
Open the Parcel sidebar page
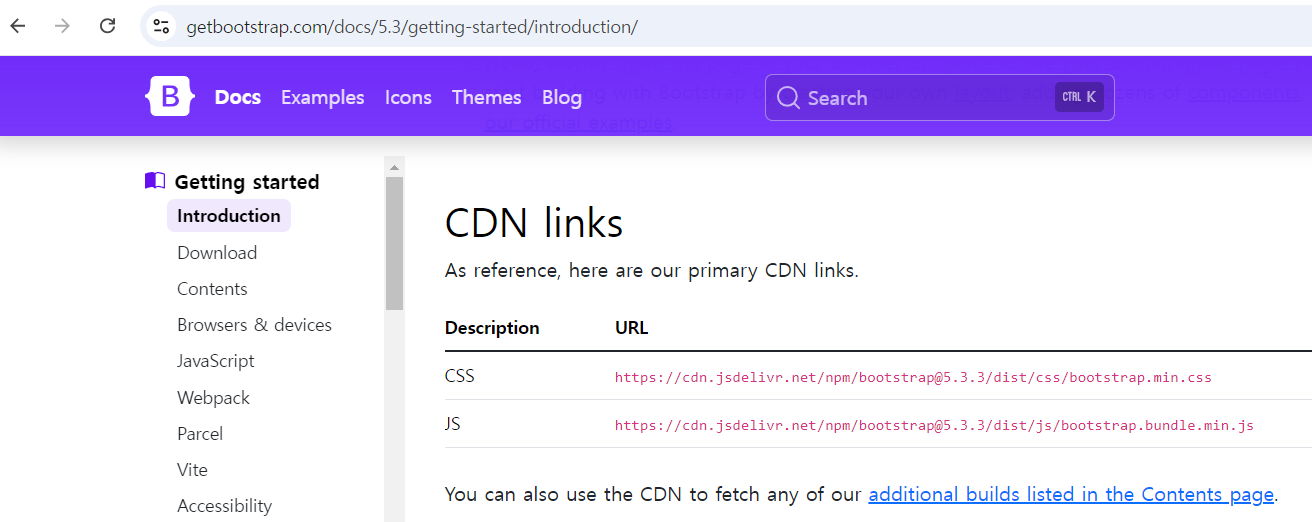click(x=200, y=434)
